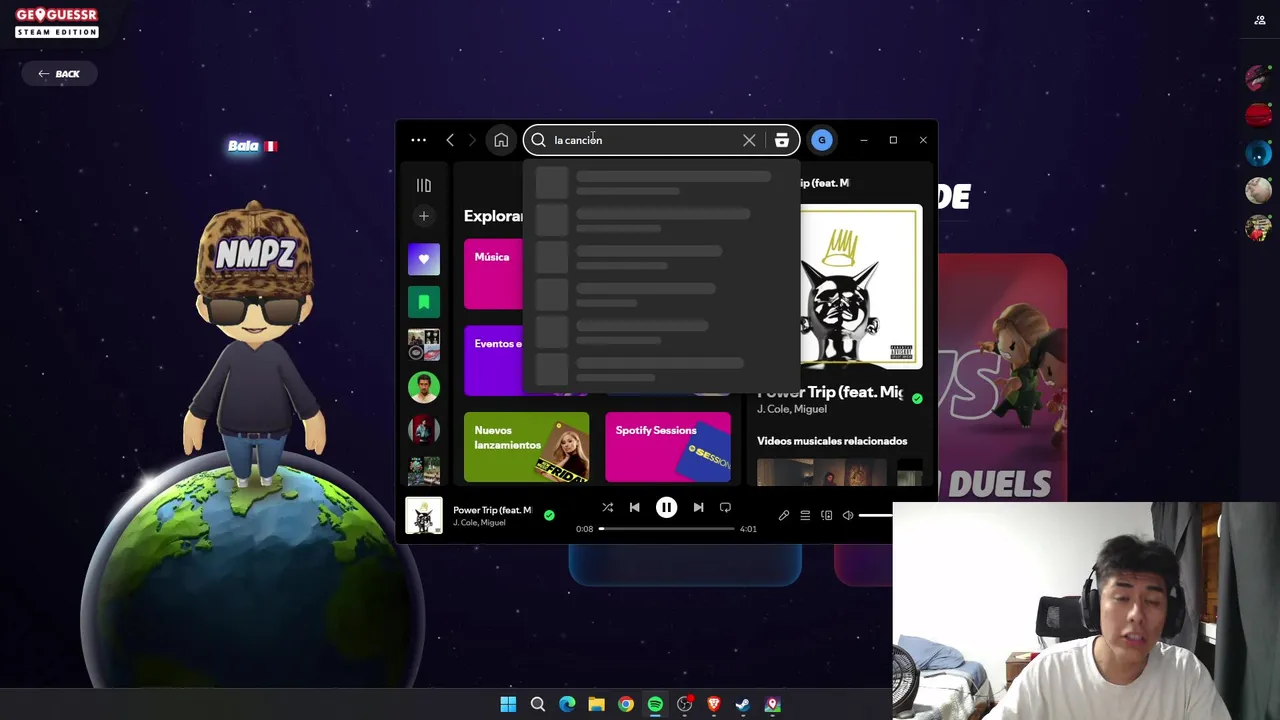Open the Windows Start menu
Image resolution: width=1280 pixels, height=720 pixels.
tap(508, 705)
